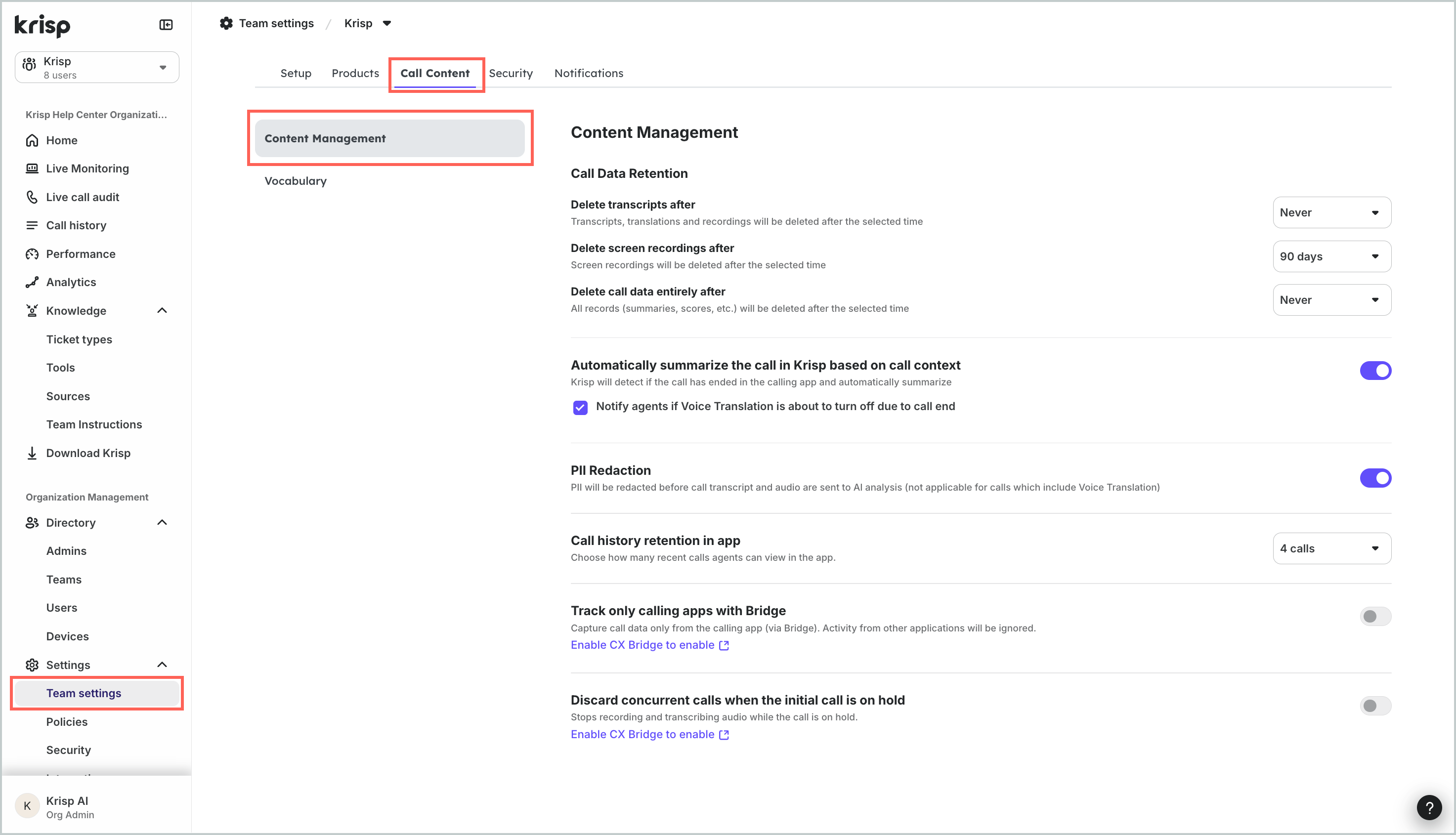The width and height of the screenshot is (1456, 835).
Task: Select Content Management in the side list
Action: pos(389,139)
